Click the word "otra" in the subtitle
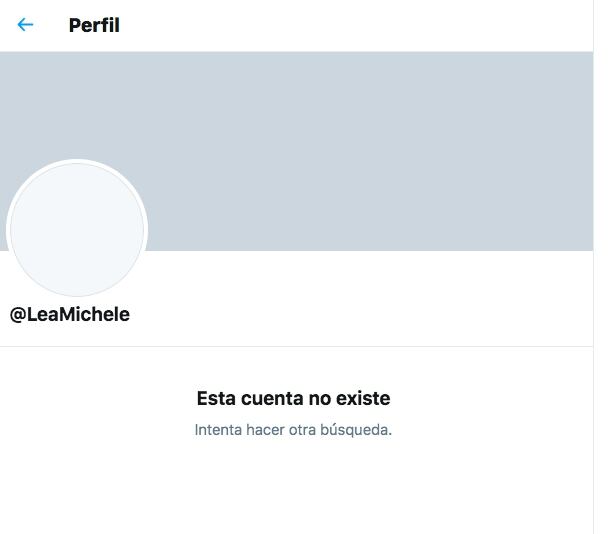Screen dimensions: 616x534 [x=302, y=430]
